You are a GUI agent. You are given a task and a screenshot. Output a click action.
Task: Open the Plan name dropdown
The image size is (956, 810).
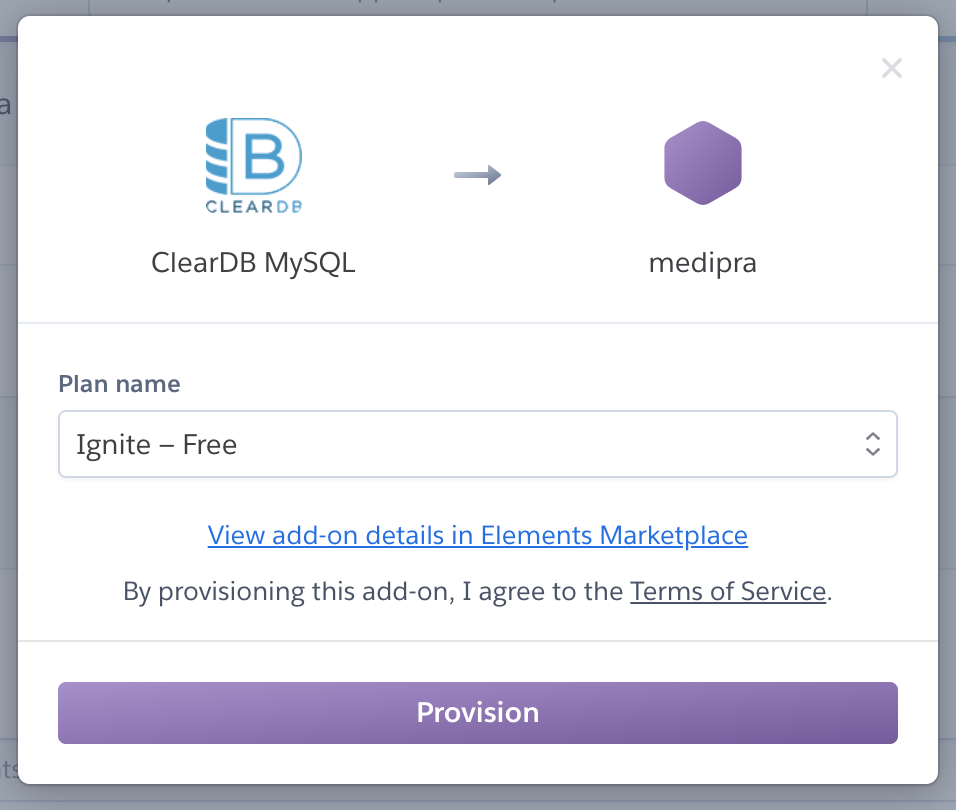(477, 444)
